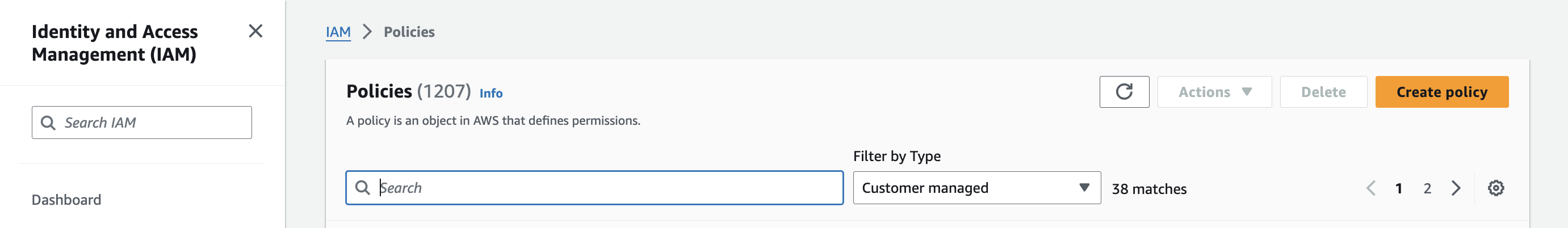Click the breadcrumb separator chevron
The width and height of the screenshot is (1568, 228).
point(367,32)
